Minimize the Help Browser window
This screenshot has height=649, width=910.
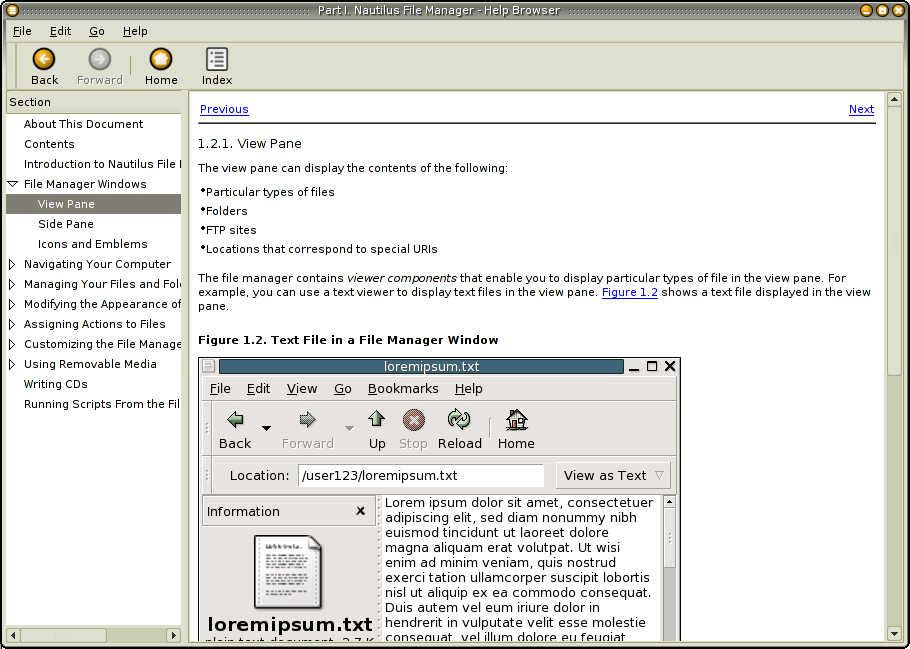tap(866, 10)
